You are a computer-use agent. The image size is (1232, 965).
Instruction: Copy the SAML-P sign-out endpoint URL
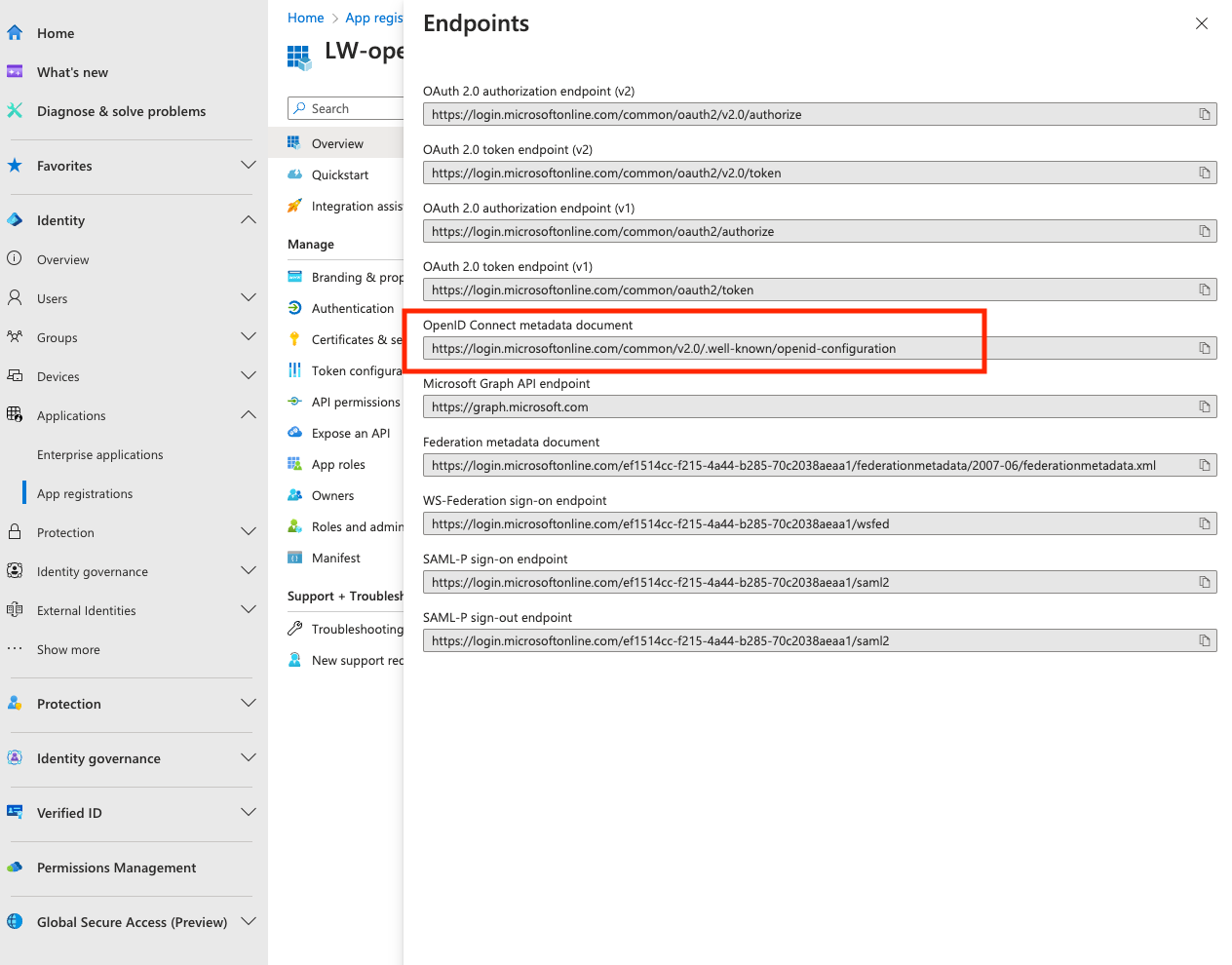1205,640
